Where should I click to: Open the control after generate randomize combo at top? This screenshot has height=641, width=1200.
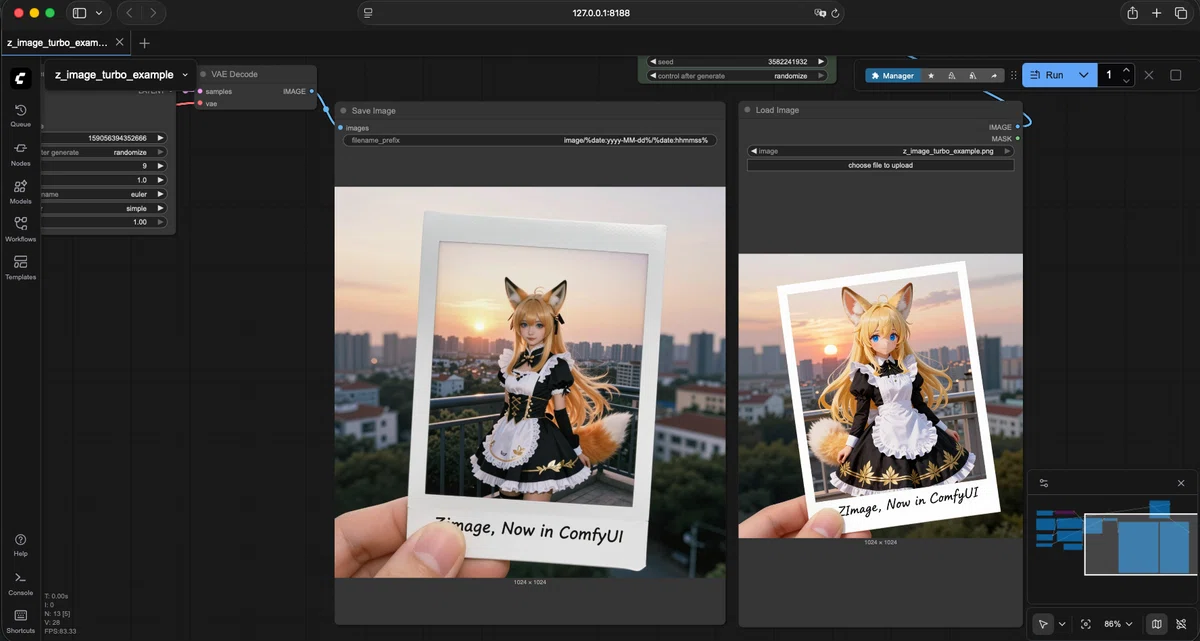point(737,76)
